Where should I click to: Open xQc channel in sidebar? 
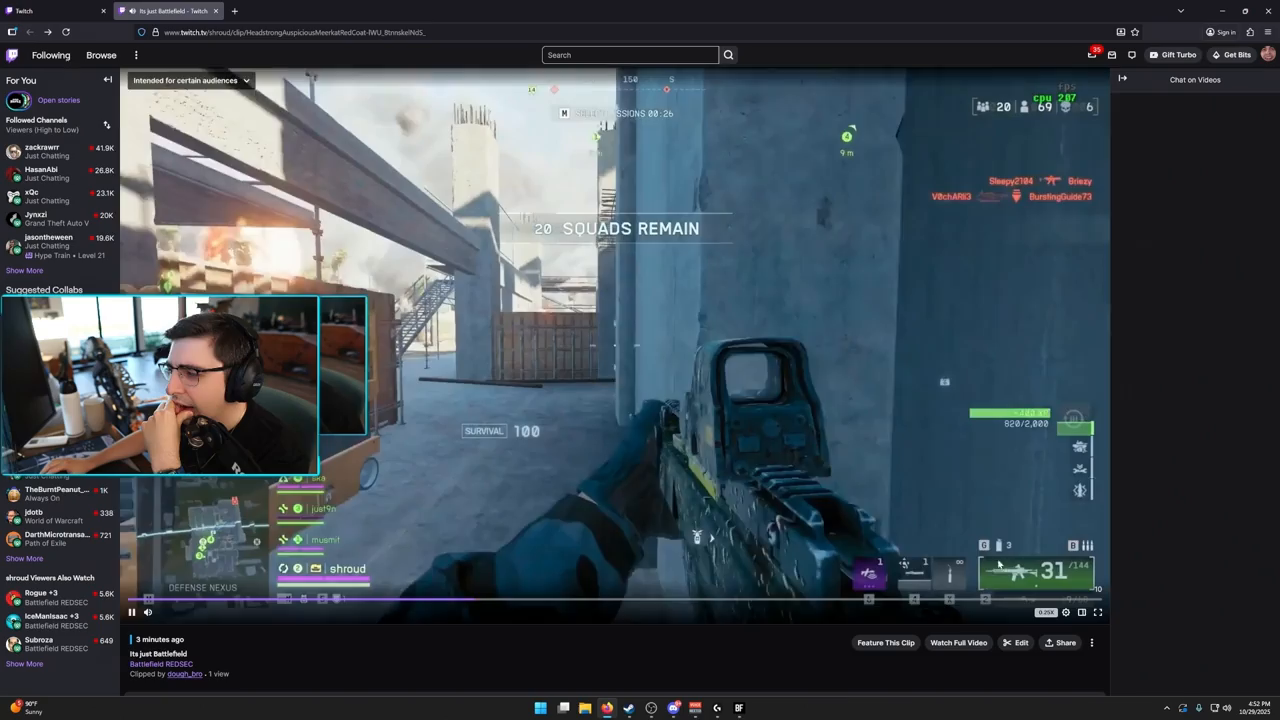click(60, 197)
